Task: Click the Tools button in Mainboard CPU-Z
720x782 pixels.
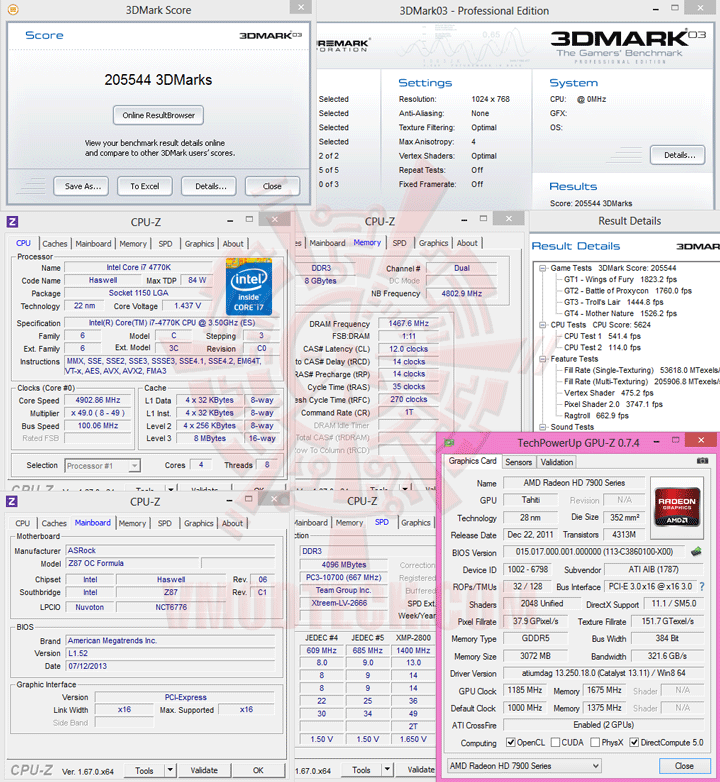Action: tap(144, 770)
